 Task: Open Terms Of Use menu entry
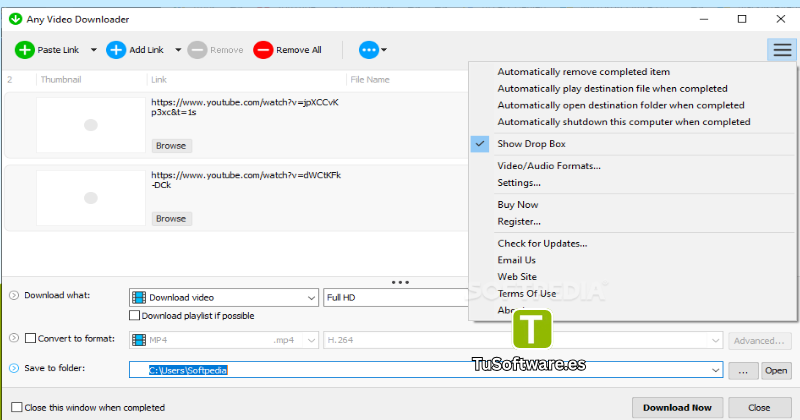click(x=527, y=293)
